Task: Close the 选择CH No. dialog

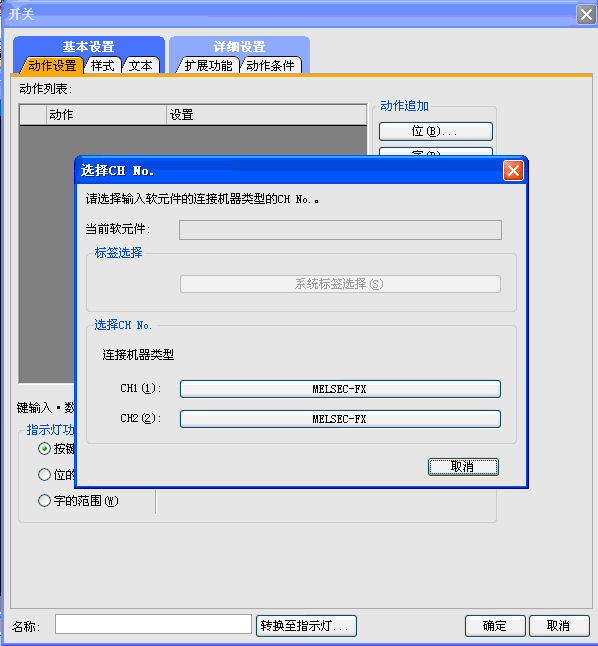Action: click(x=513, y=171)
